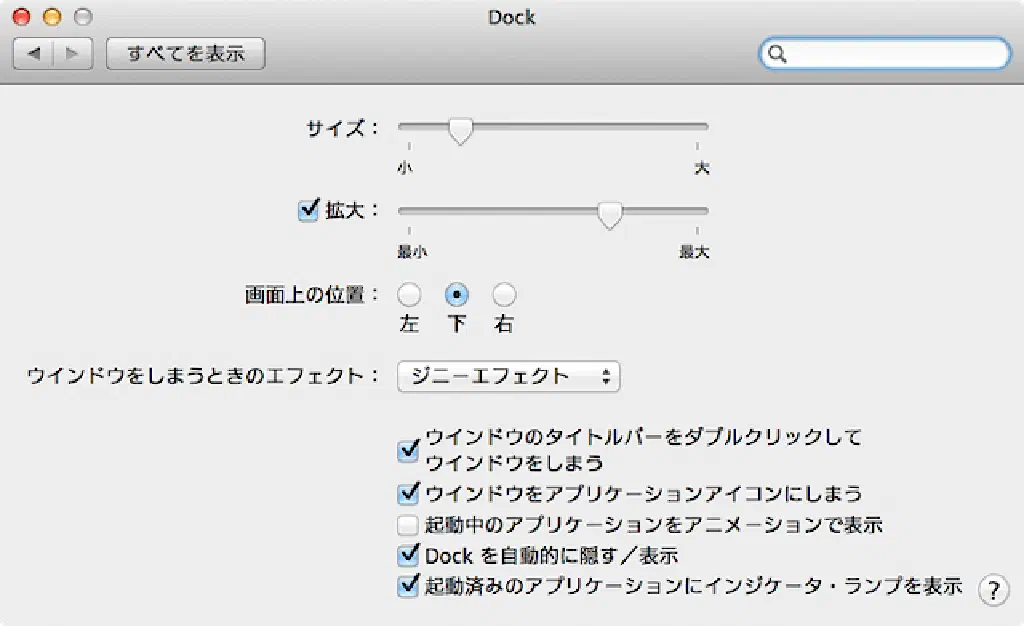Select 下 dock position radio button
Screen dimensions: 1024x626
coord(457,295)
